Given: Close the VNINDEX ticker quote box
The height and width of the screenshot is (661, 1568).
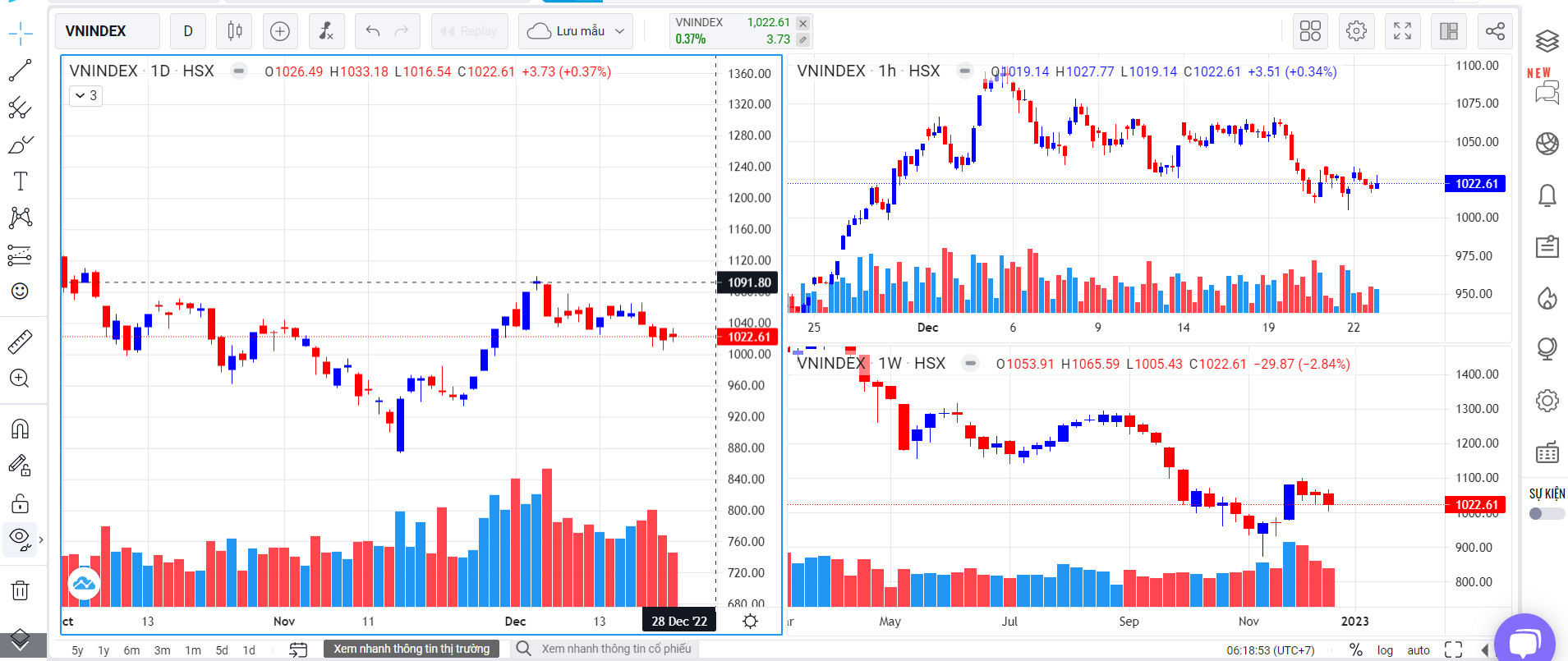Looking at the screenshot, I should point(803,23).
